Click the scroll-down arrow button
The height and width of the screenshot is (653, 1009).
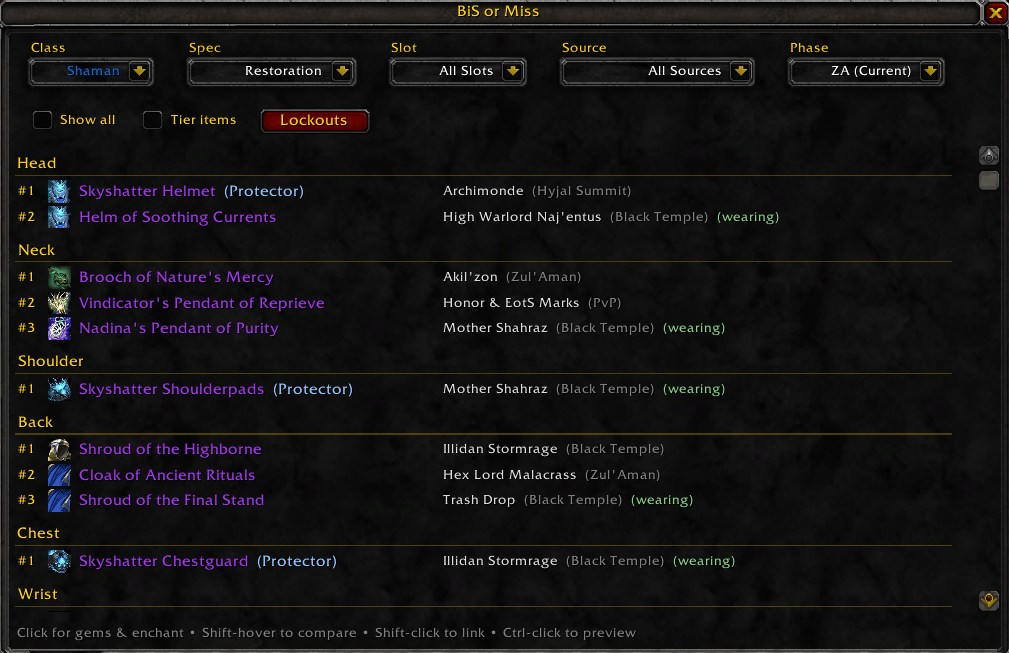click(x=988, y=600)
